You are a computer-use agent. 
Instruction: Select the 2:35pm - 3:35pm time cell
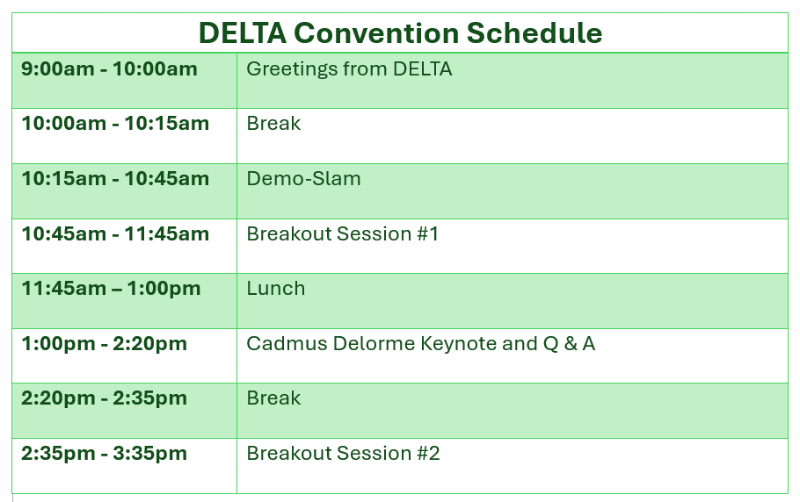point(104,453)
